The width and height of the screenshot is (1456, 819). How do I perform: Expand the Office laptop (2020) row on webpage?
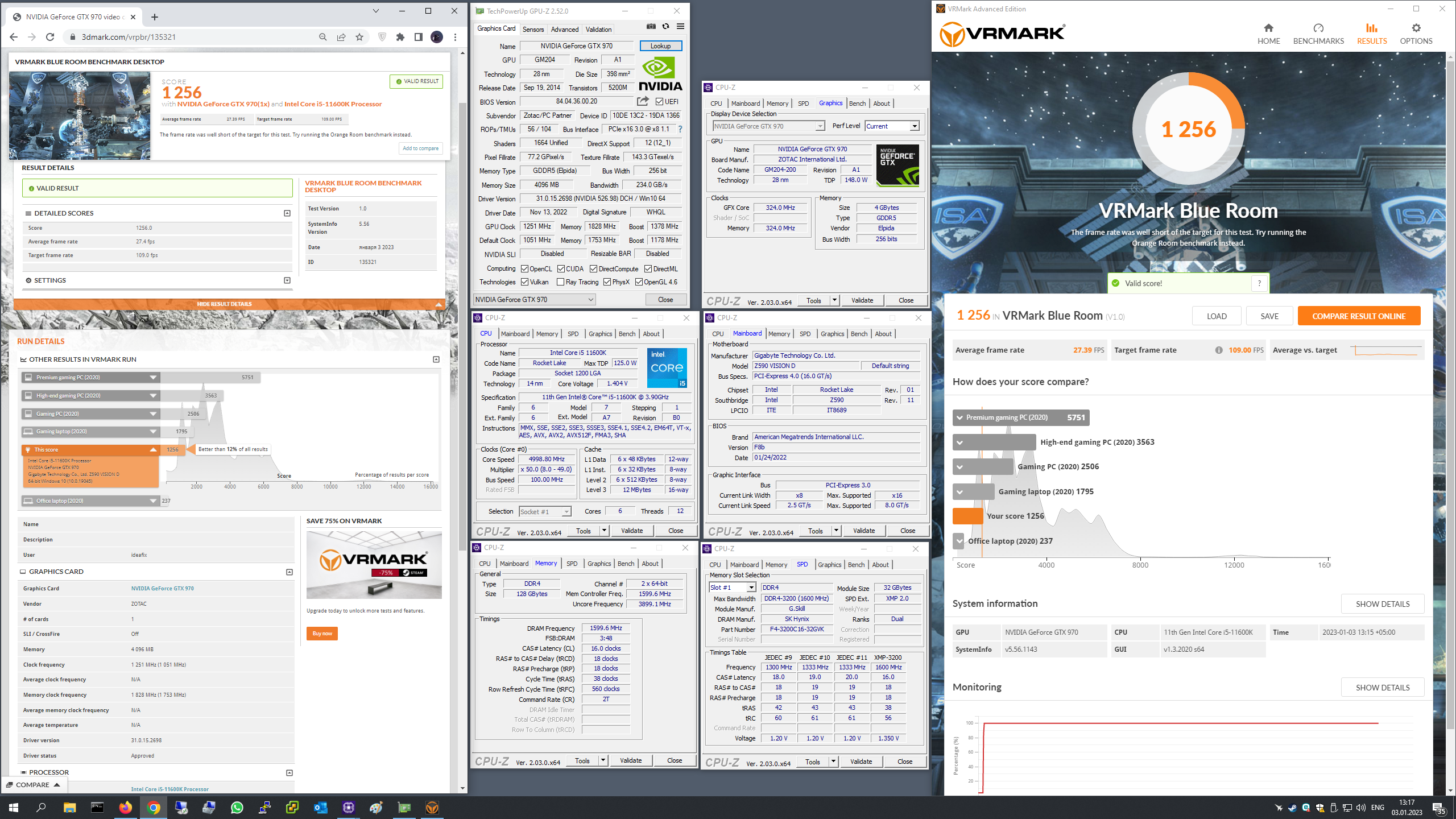(153, 501)
